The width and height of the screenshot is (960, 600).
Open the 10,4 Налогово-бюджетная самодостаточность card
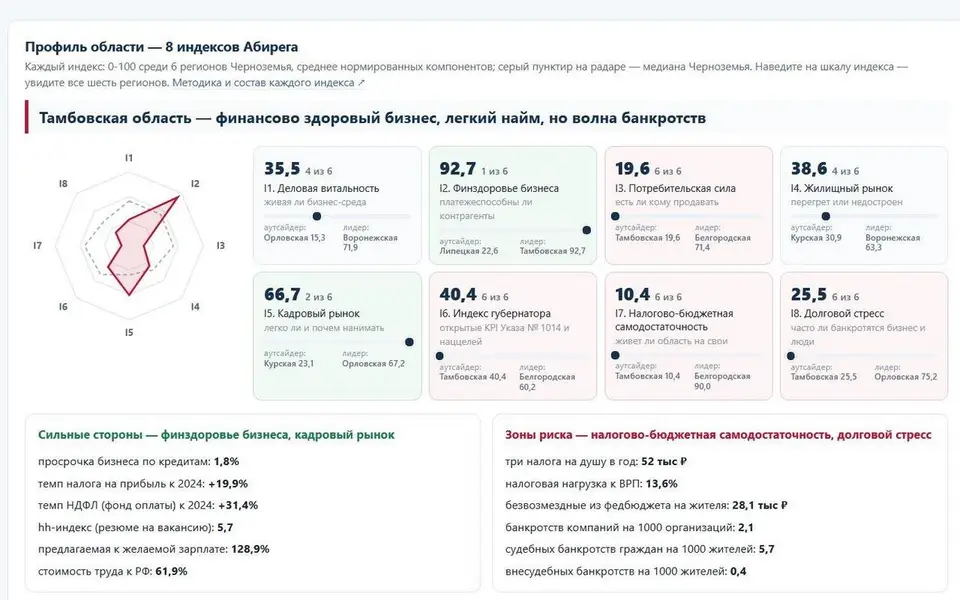click(689, 336)
